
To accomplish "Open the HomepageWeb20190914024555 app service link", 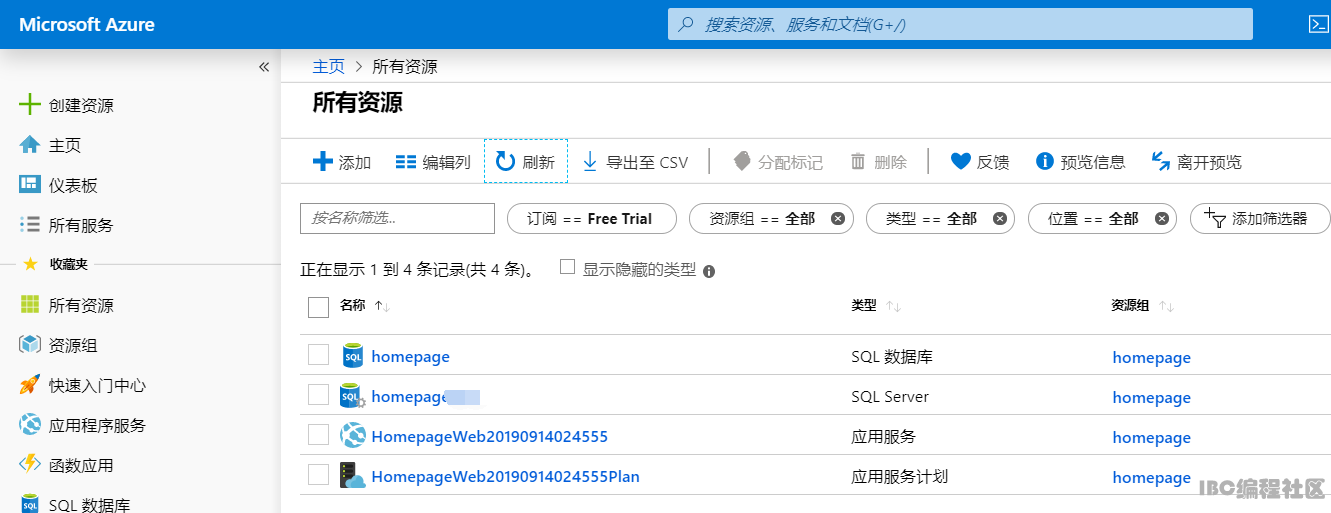I will (489, 436).
